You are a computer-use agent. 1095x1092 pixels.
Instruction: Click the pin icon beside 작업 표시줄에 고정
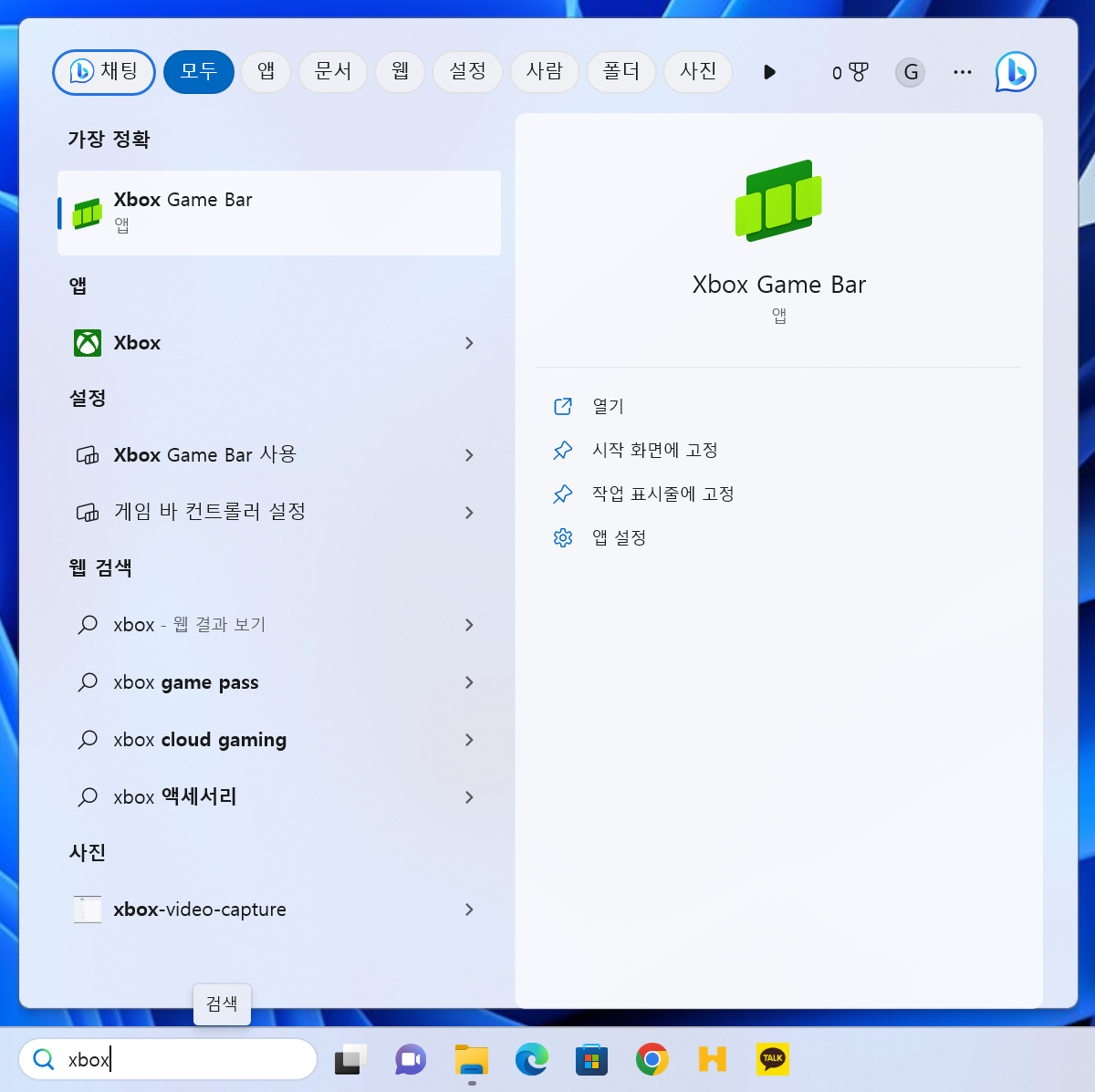click(x=563, y=494)
